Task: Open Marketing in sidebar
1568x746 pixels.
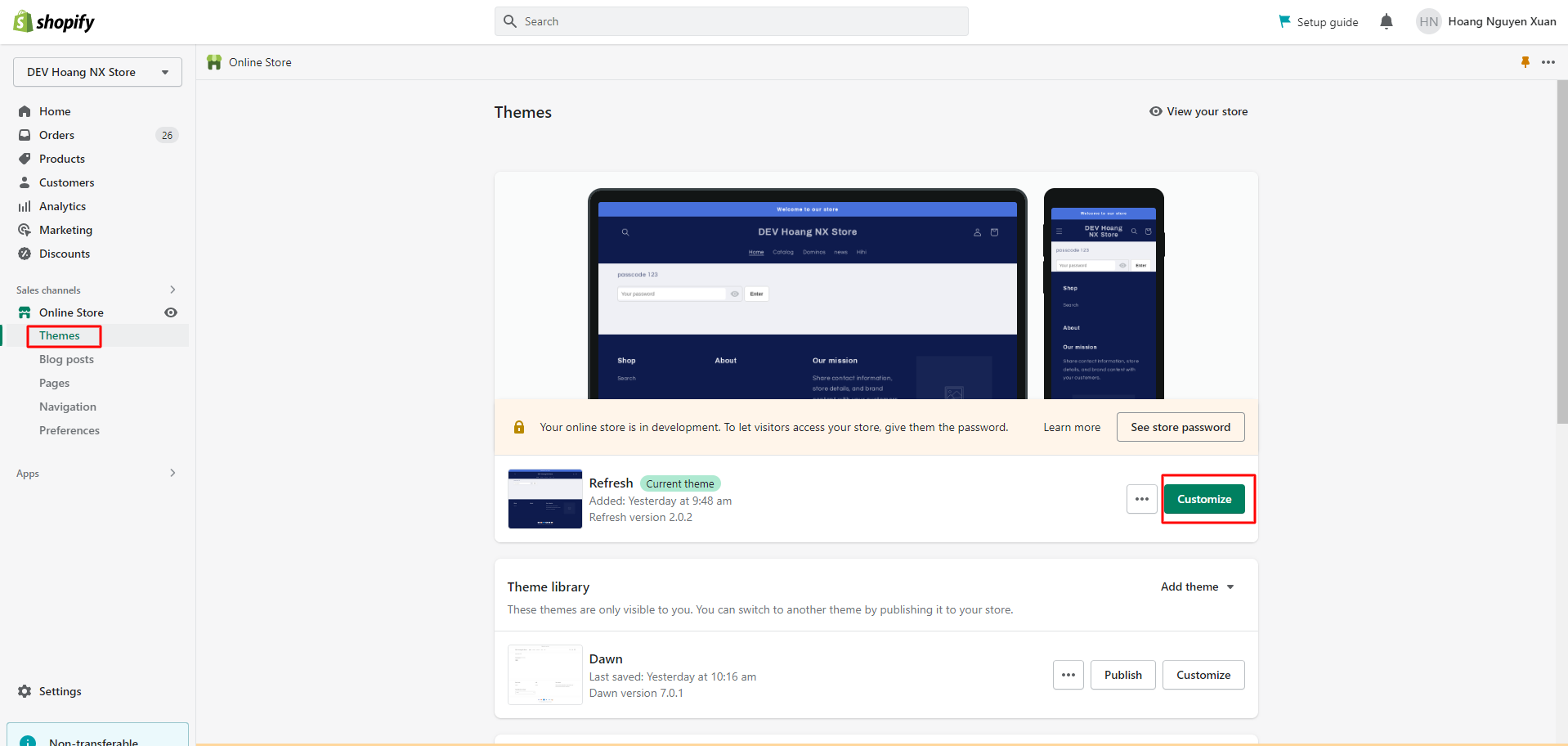Action: click(65, 230)
